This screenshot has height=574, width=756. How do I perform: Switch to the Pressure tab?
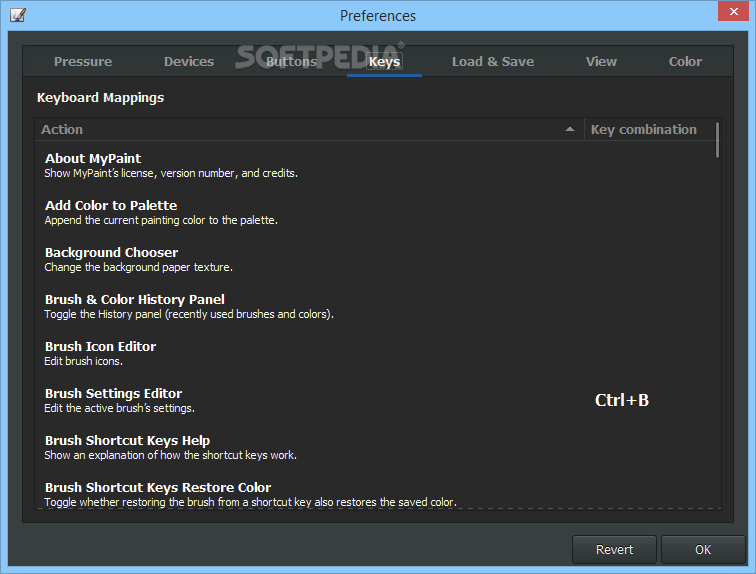click(83, 62)
